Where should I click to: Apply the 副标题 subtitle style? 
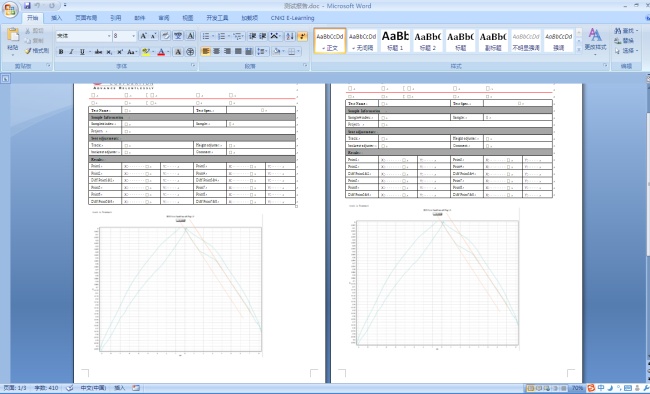click(493, 41)
